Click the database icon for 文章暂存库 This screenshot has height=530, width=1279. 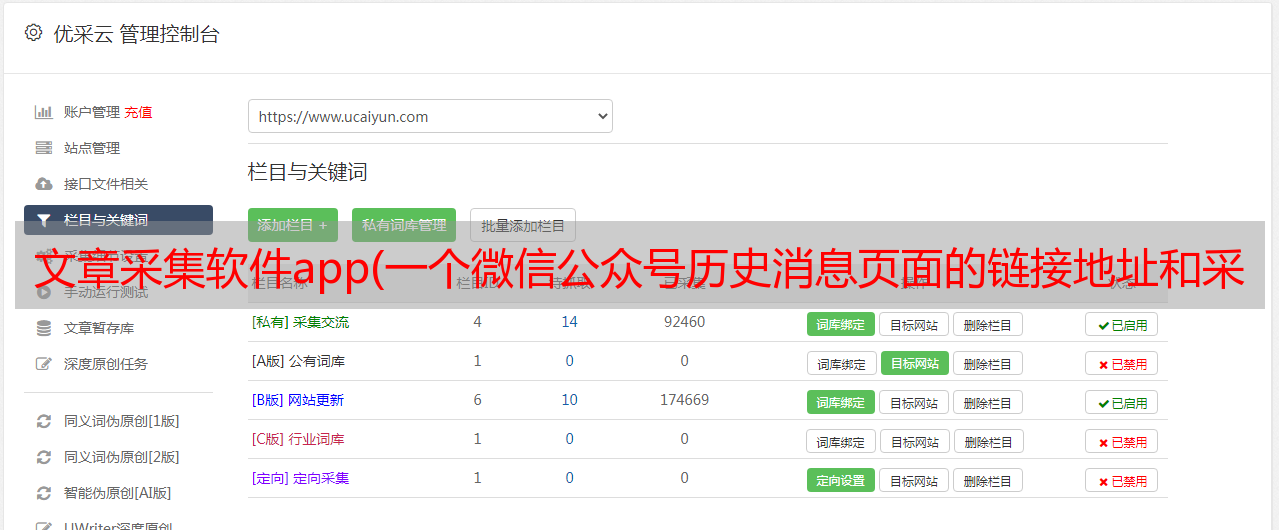pos(43,328)
